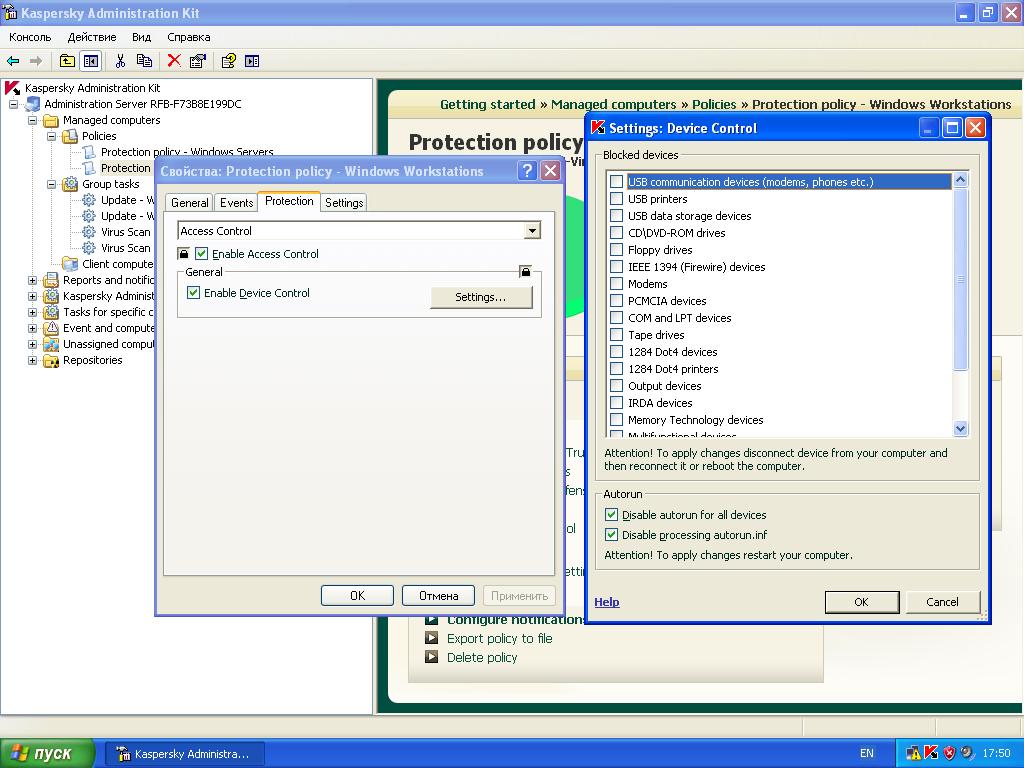Collapse the Administration Server tree node

(x=13, y=104)
